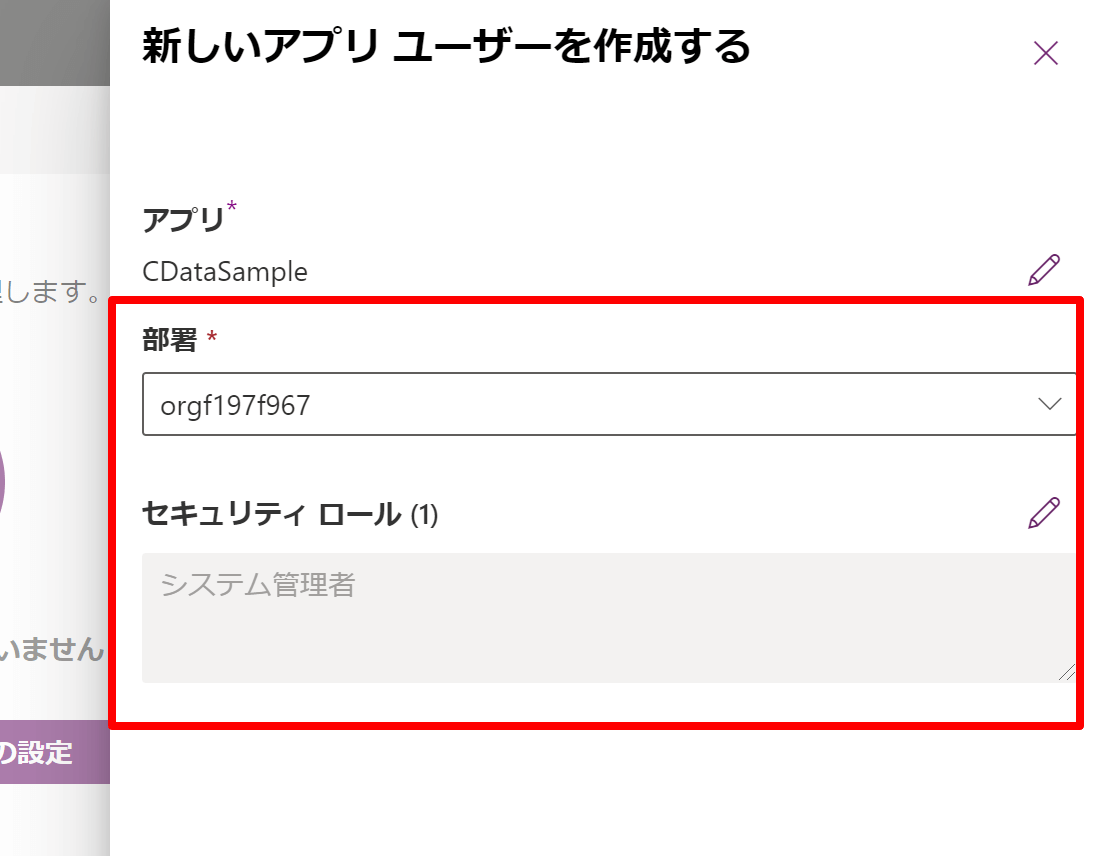1096x856 pixels.
Task: Expand the 部署 dropdown chevron
Action: 1049,404
